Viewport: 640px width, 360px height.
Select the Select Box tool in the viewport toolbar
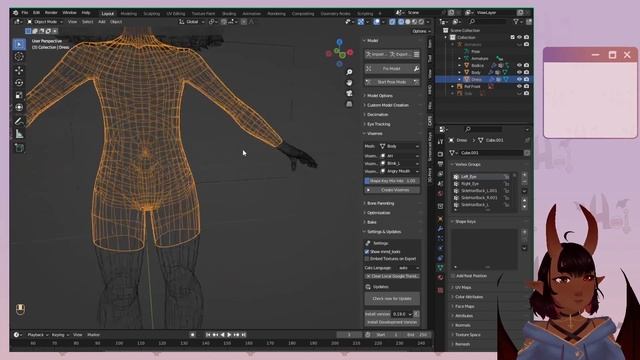click(x=19, y=44)
